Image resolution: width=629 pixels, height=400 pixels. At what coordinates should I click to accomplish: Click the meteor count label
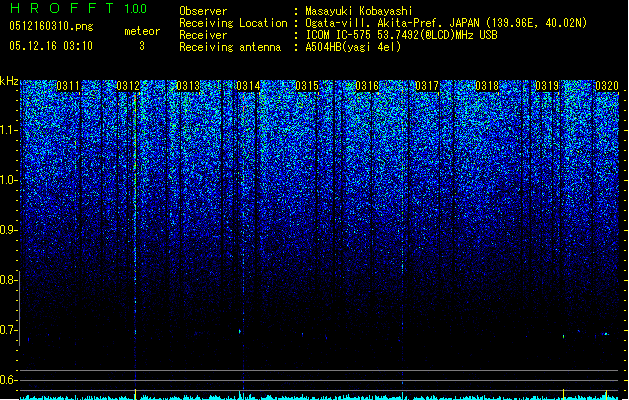[x=142, y=31]
